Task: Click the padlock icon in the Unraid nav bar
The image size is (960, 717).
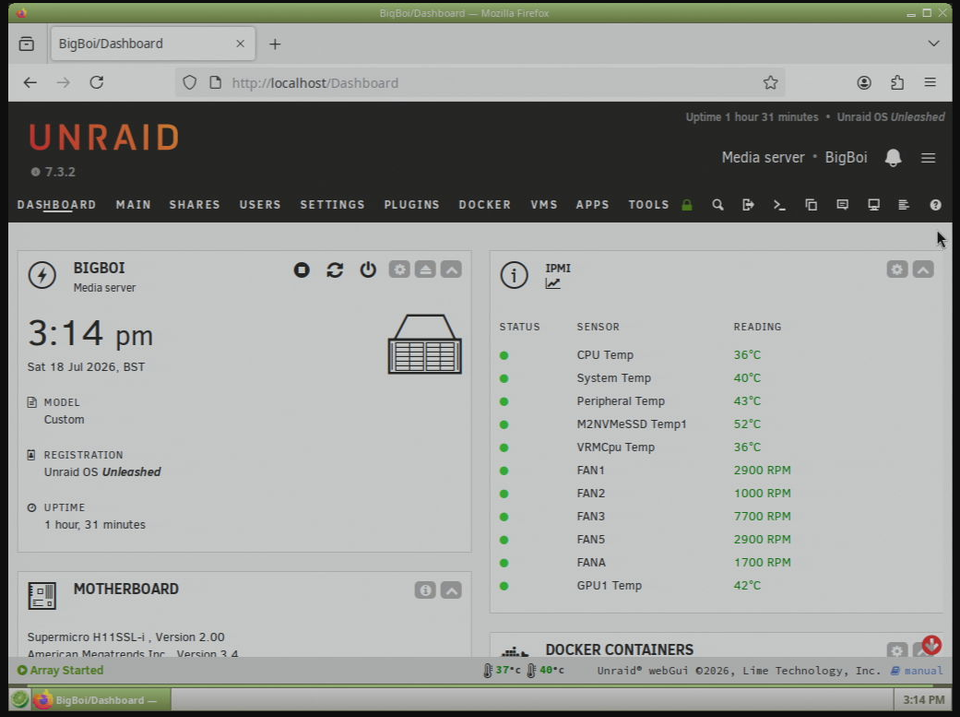Action: pyautogui.click(x=687, y=205)
